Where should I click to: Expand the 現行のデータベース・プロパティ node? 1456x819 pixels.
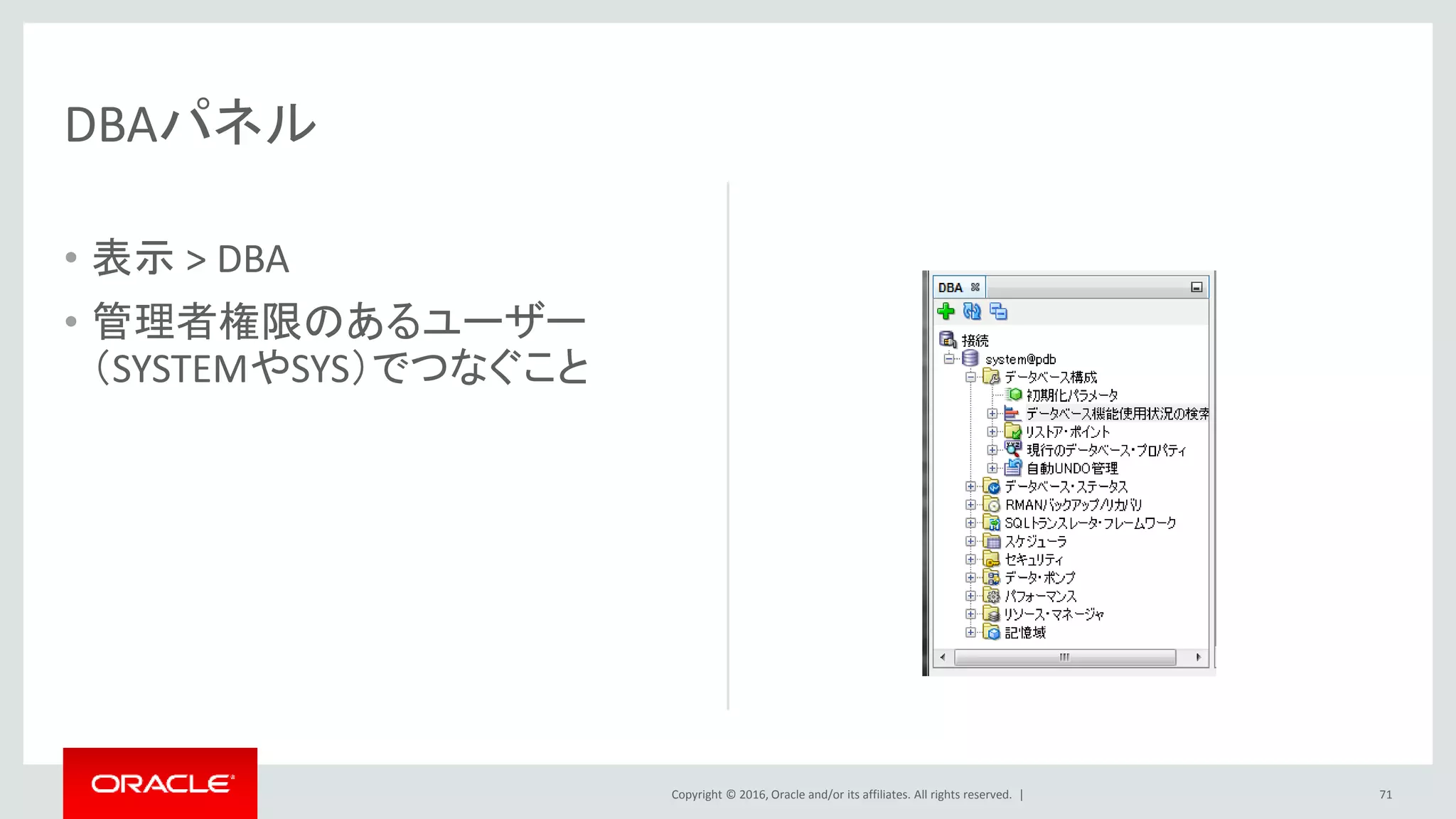pyautogui.click(x=992, y=450)
